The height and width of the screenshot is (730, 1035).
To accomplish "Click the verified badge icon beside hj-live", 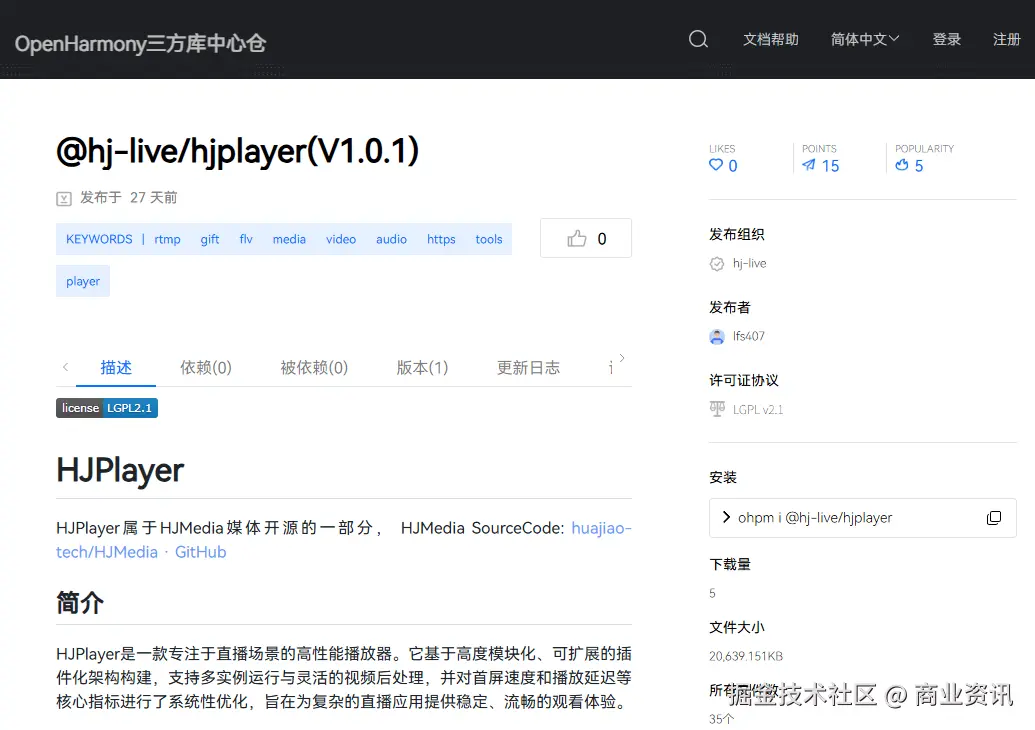I will [717, 264].
